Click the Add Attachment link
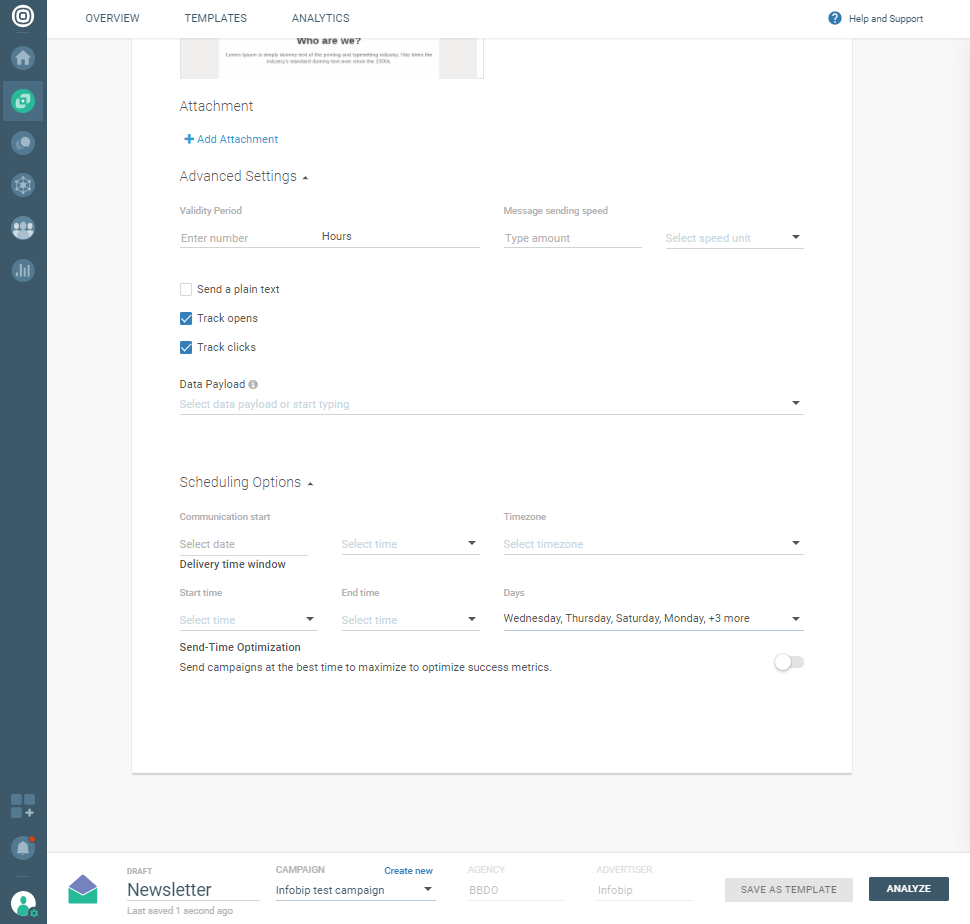Screen dimensions: 970x924 pos(231,140)
